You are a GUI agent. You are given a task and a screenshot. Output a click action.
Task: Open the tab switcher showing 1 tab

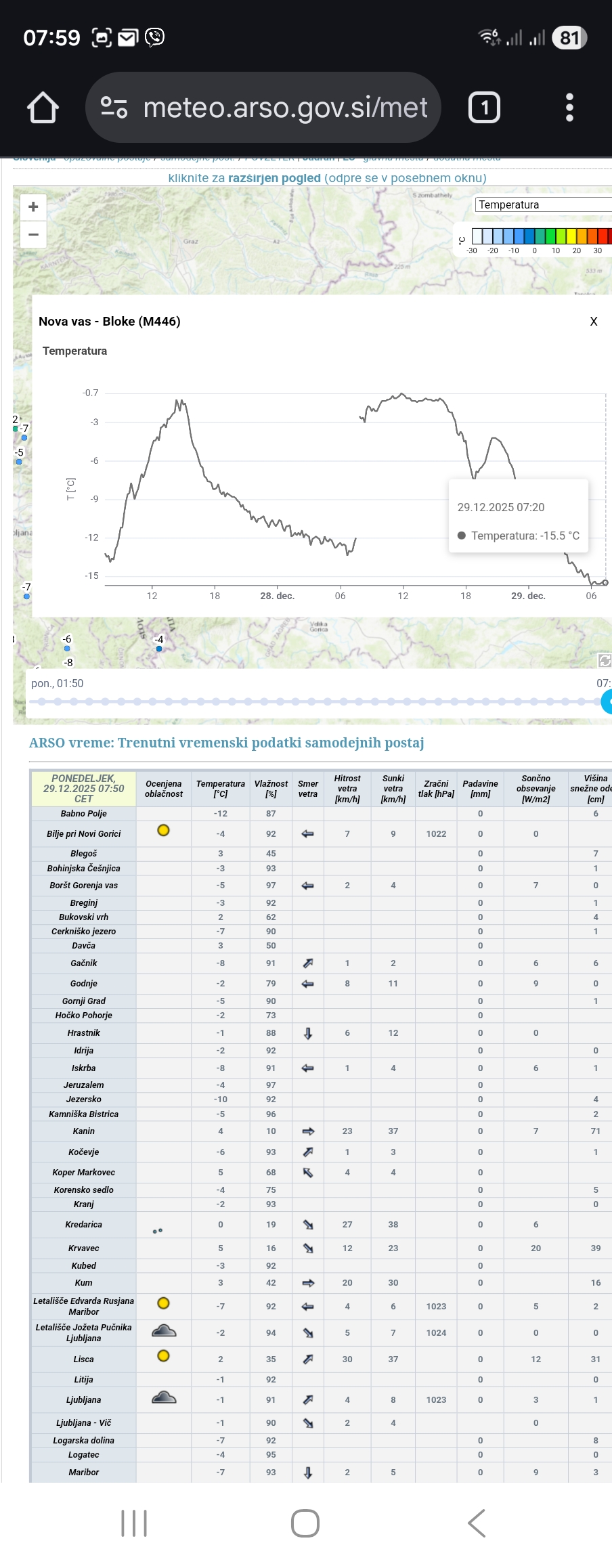(484, 108)
